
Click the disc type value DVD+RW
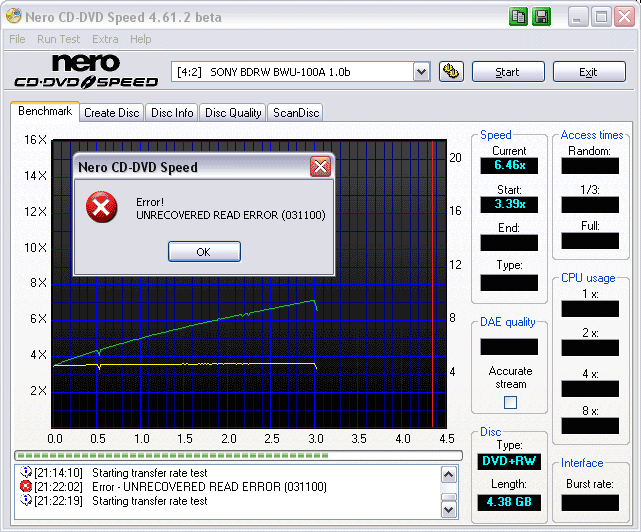(509, 461)
